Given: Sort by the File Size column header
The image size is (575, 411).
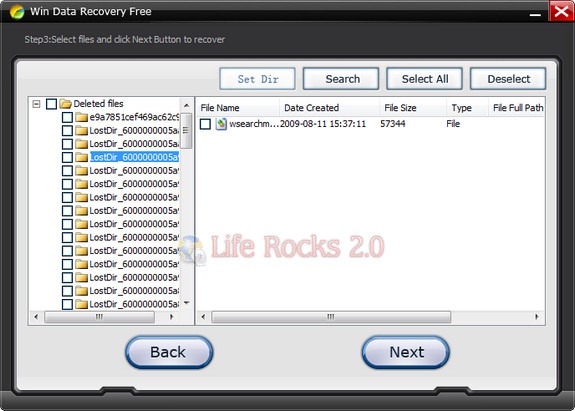Looking at the screenshot, I should pos(413,108).
